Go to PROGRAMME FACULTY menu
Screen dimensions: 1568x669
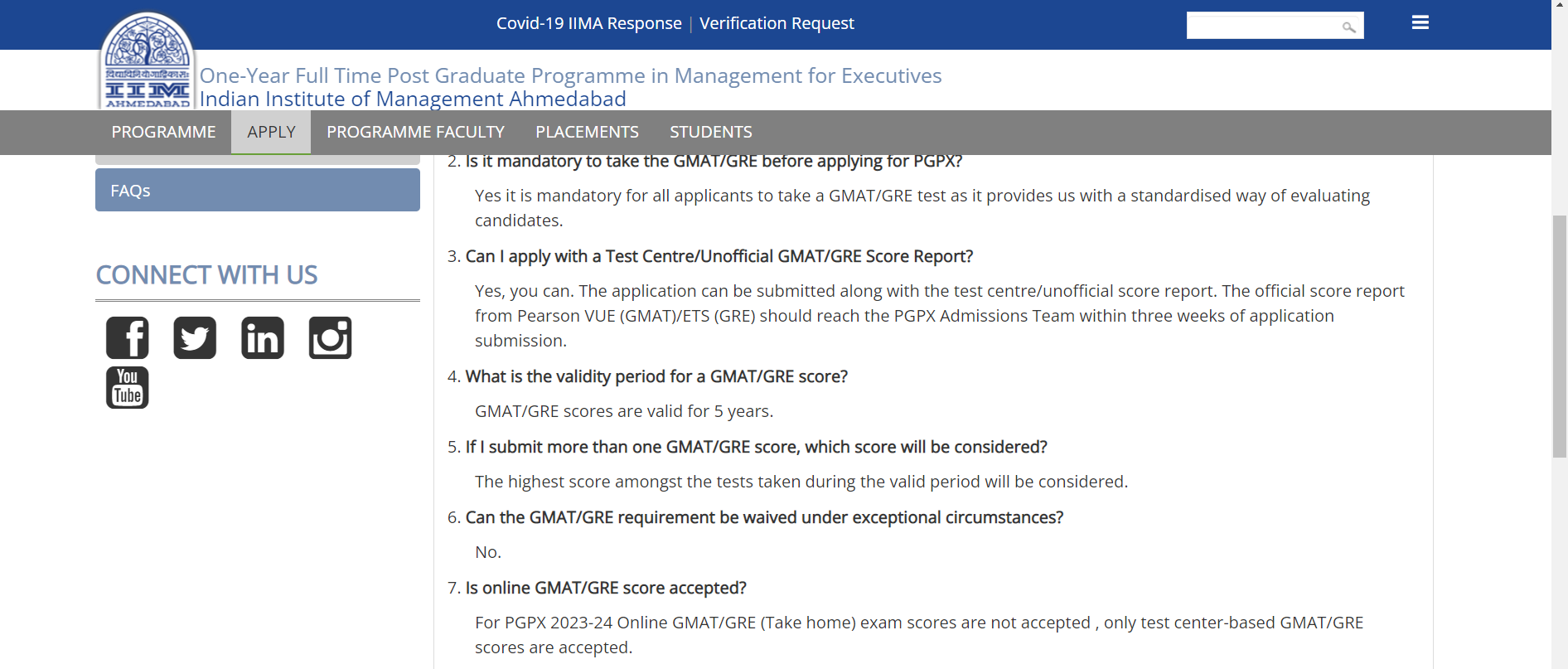(x=415, y=133)
